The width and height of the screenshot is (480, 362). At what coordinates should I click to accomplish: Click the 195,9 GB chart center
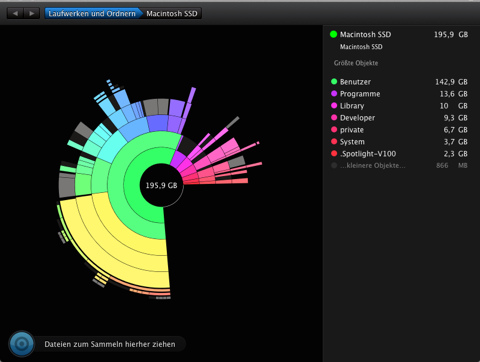click(161, 185)
